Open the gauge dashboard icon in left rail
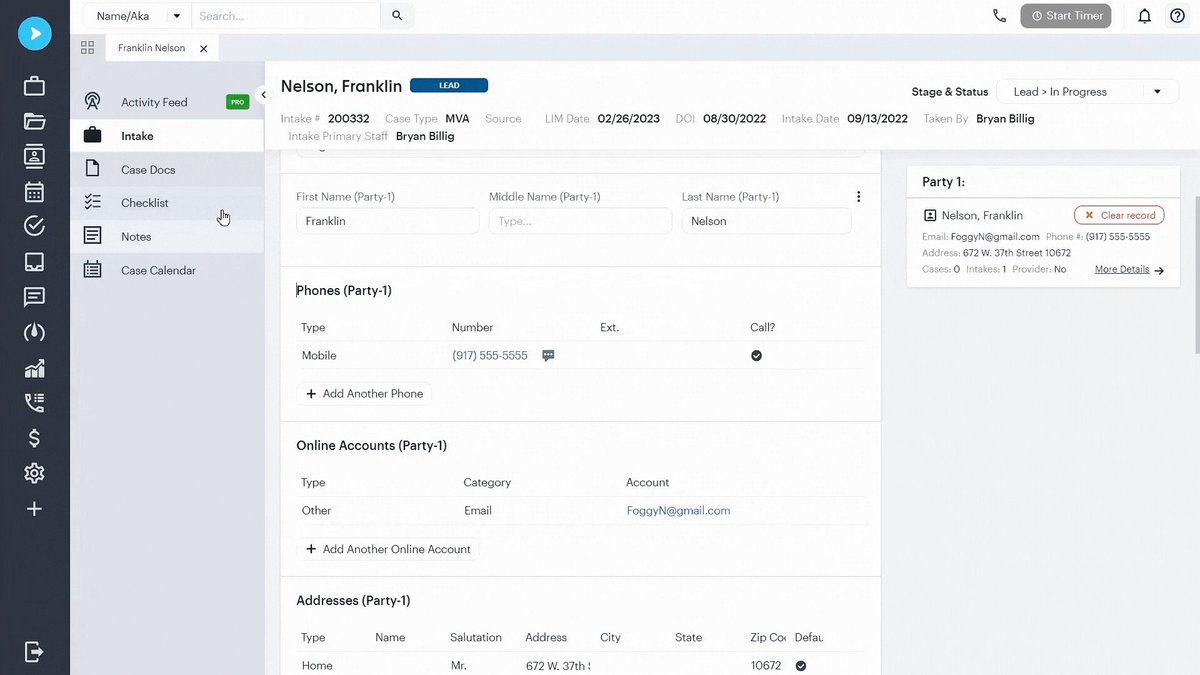This screenshot has height=675, width=1200. (x=34, y=332)
